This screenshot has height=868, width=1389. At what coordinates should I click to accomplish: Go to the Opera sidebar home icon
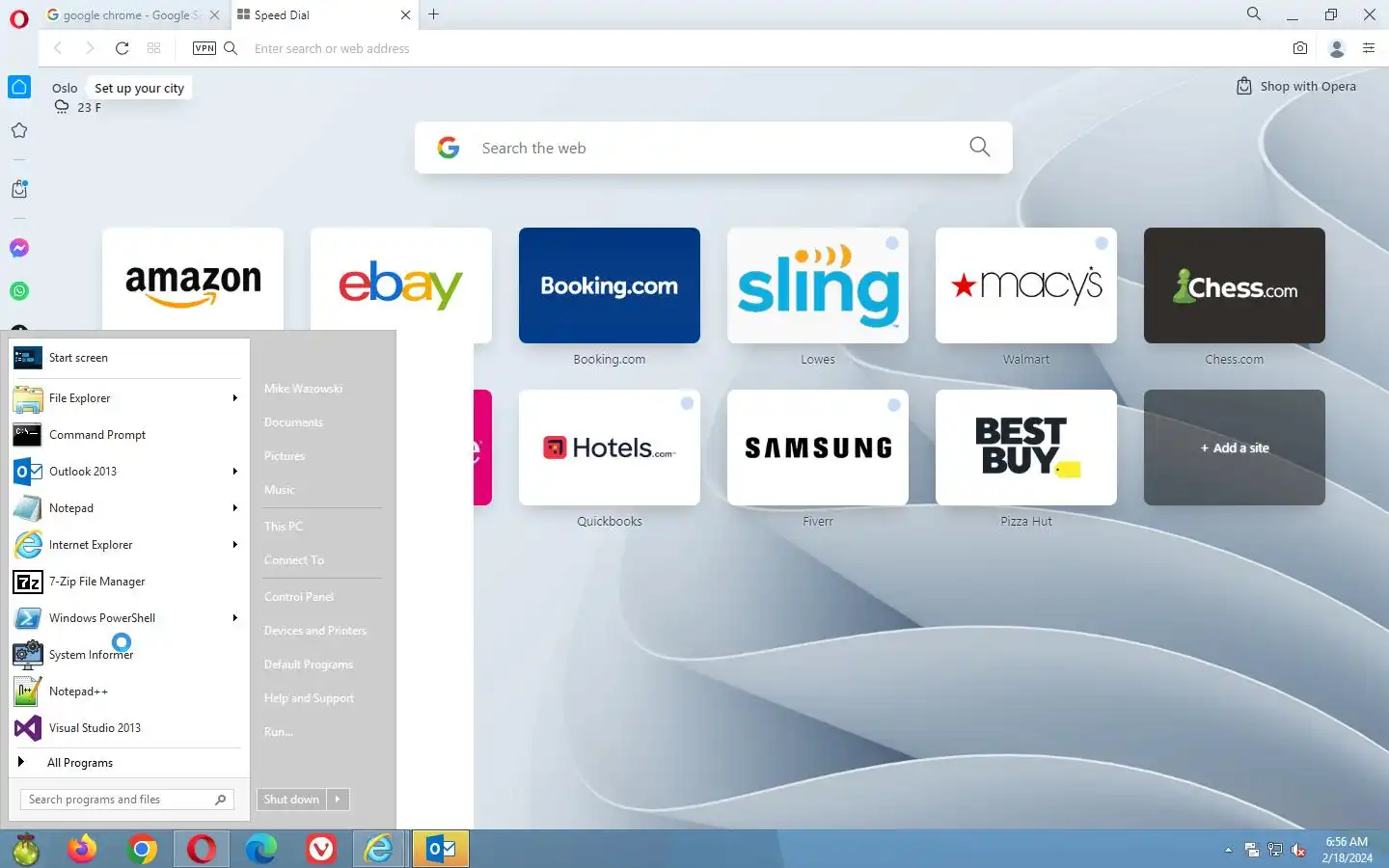point(19,87)
